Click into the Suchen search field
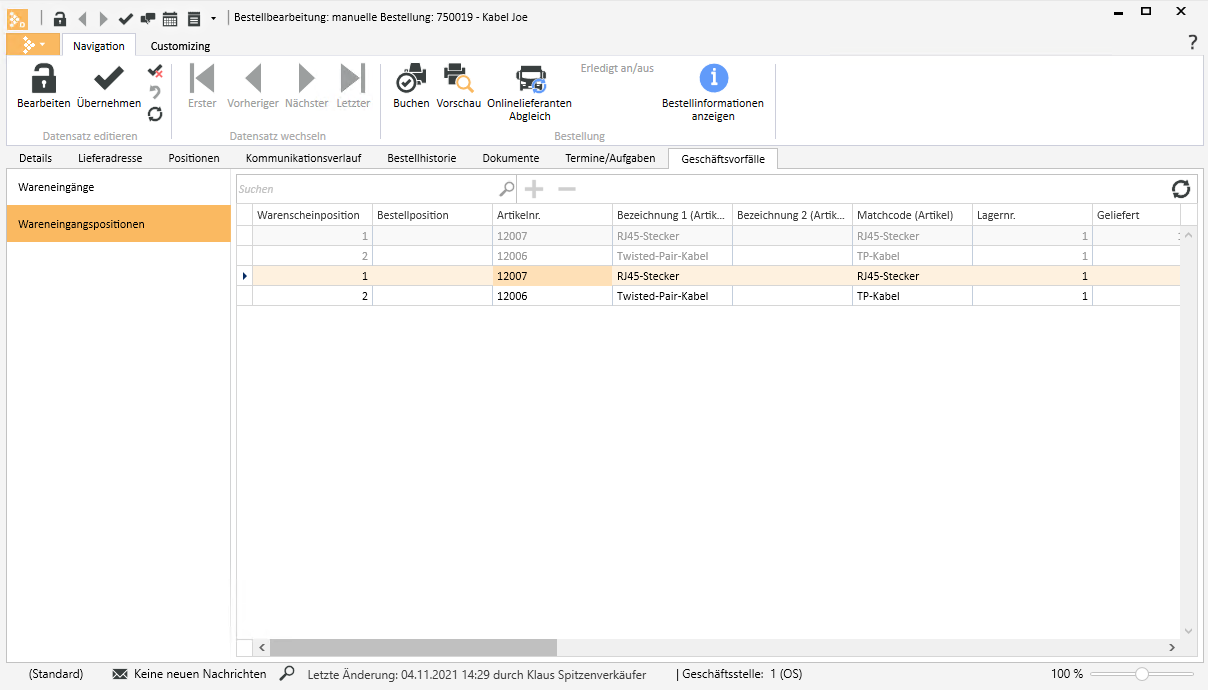The width and height of the screenshot is (1208, 690). click(366, 189)
